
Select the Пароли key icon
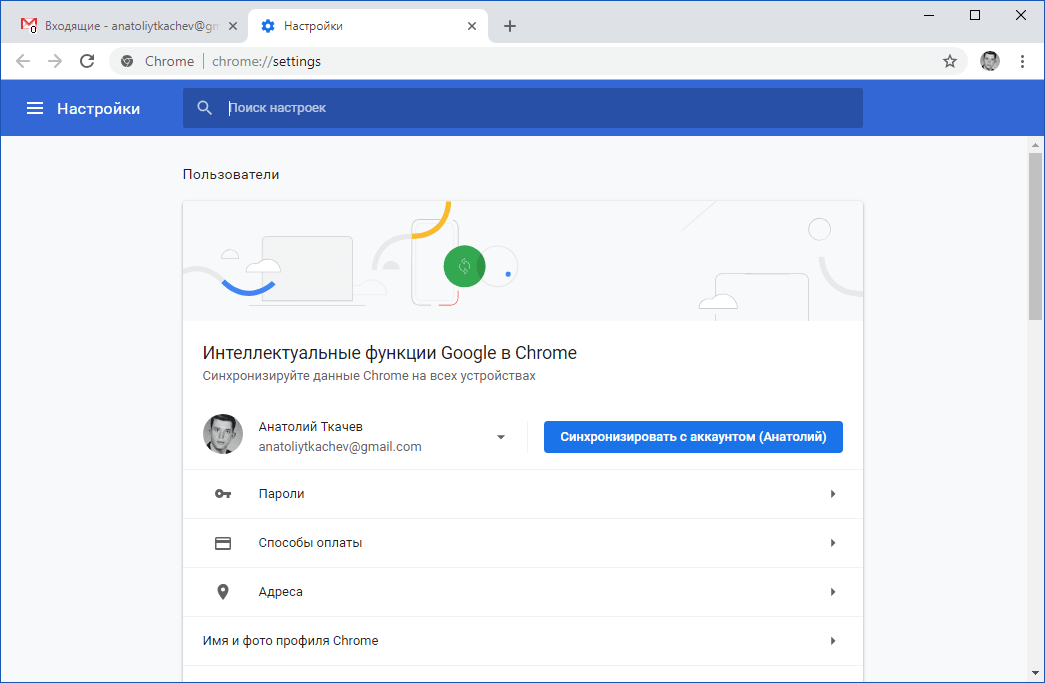click(222, 493)
